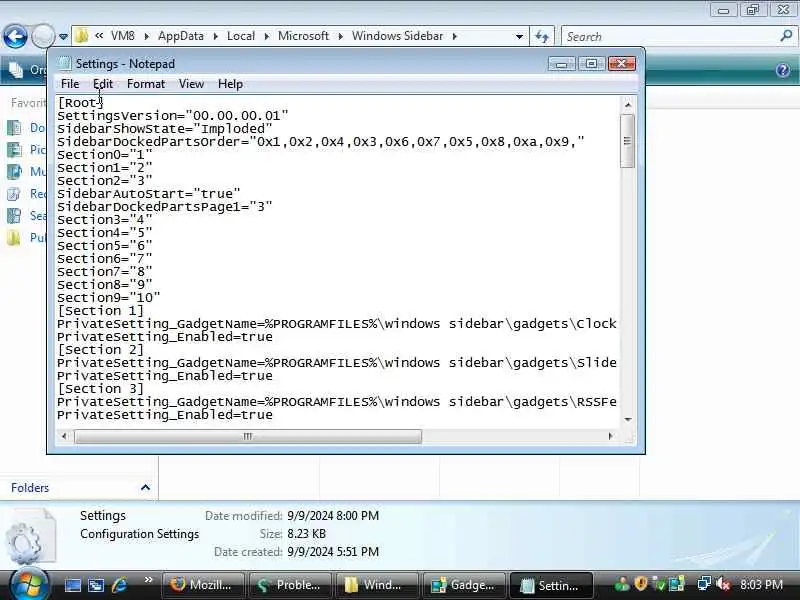Viewport: 800px width, 600px height.
Task: Open the Edit menu in Notepad
Action: coord(103,84)
